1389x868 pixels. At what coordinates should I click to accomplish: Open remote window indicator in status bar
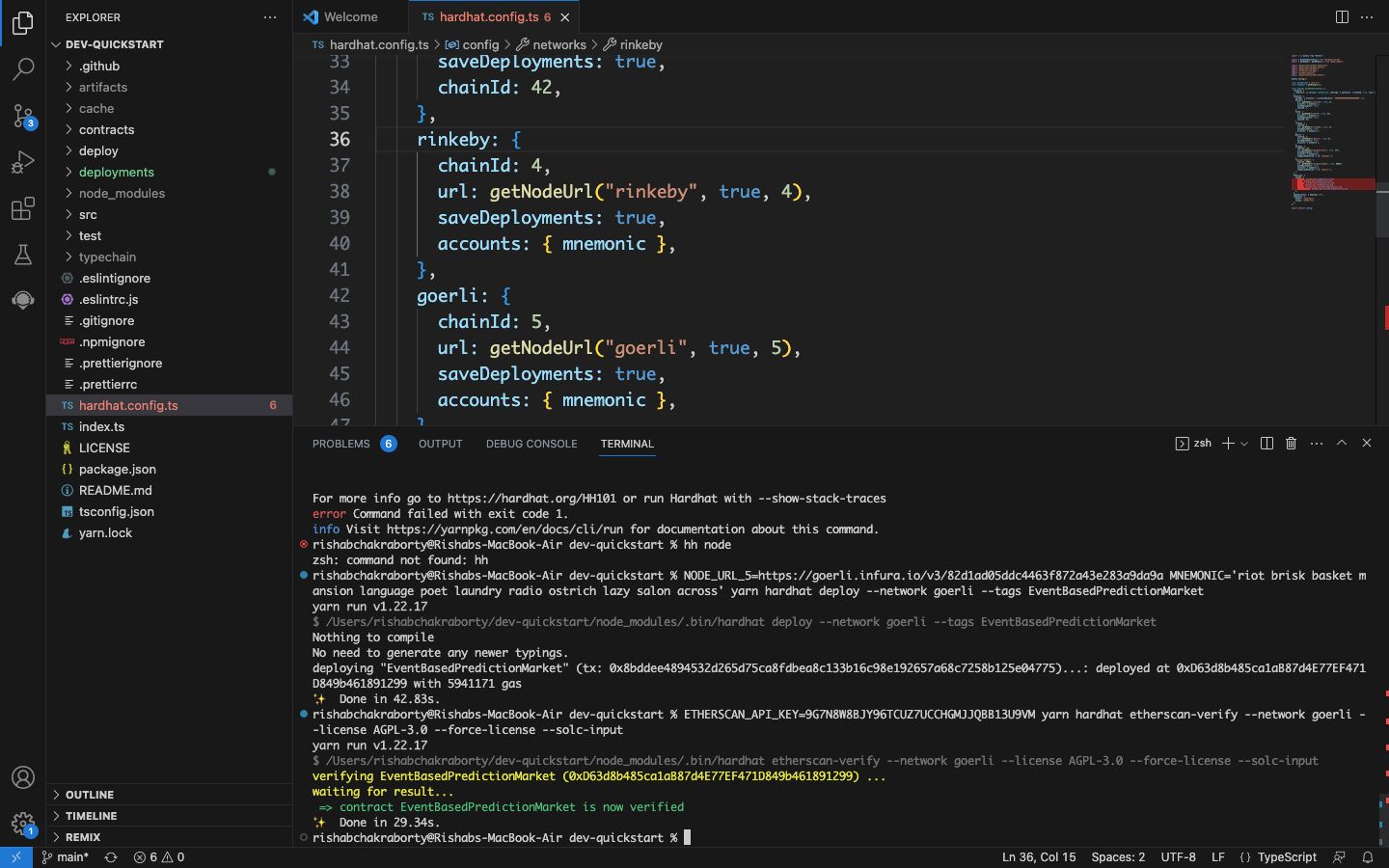(16, 857)
